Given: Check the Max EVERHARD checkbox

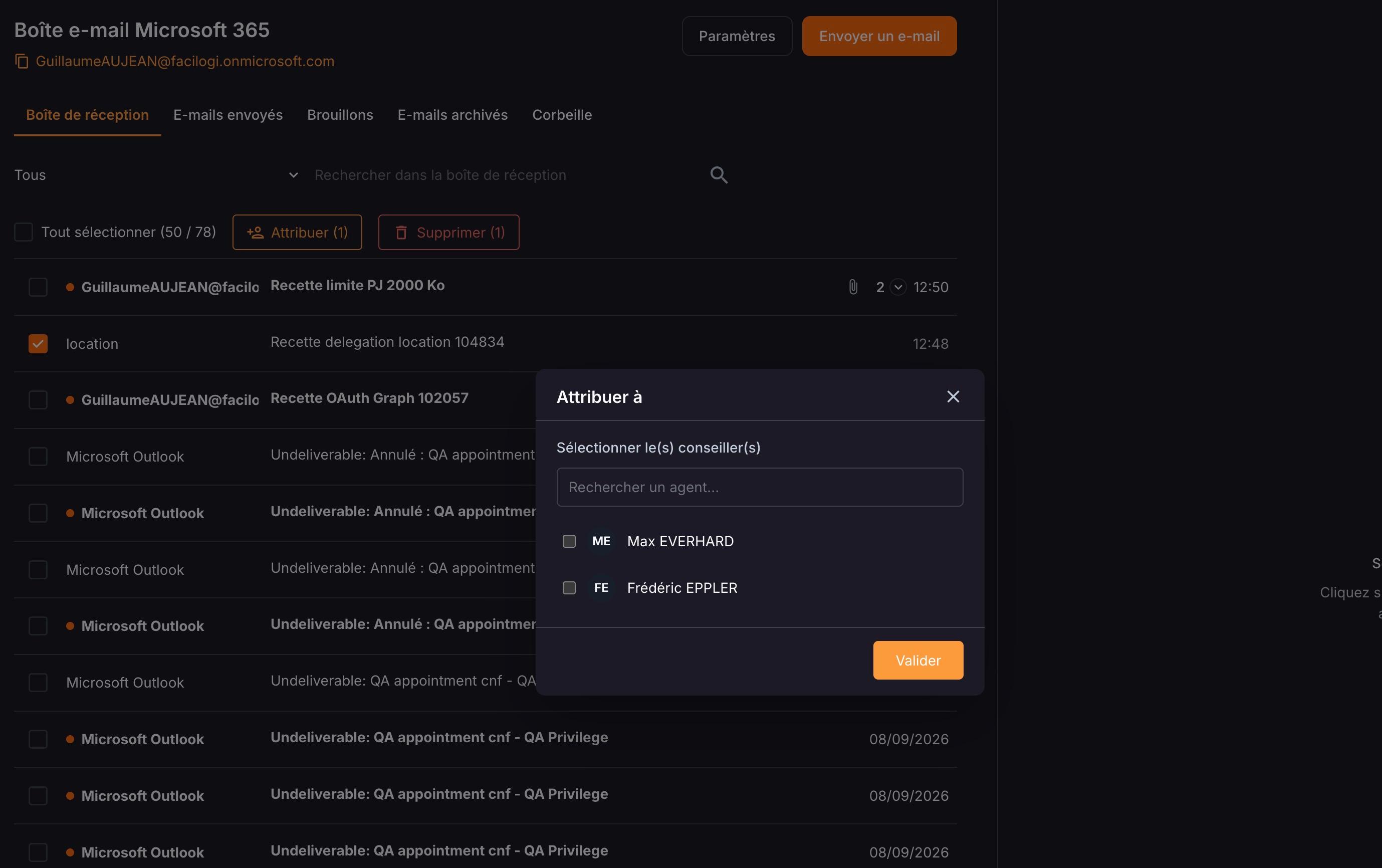Looking at the screenshot, I should point(569,541).
